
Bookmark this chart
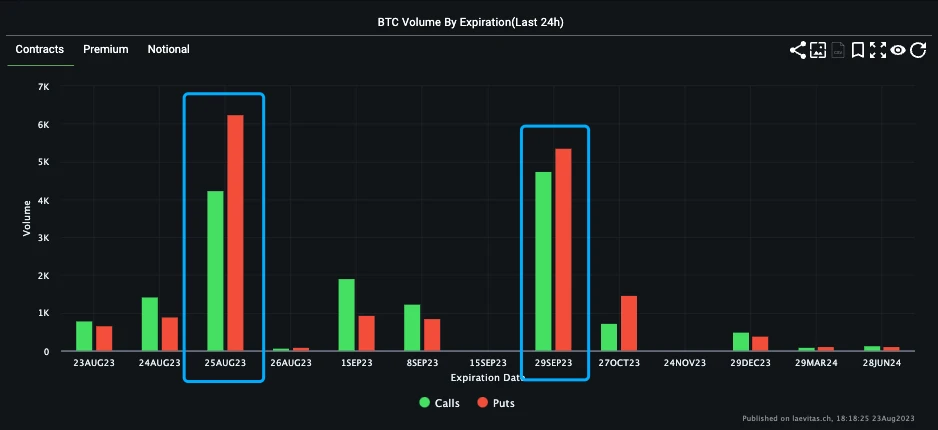[x=858, y=50]
